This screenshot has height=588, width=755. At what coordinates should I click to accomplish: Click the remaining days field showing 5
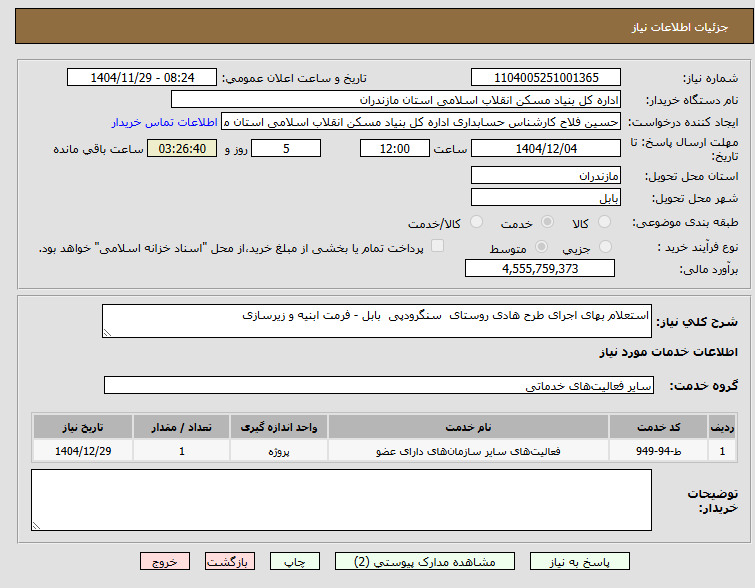[x=286, y=148]
